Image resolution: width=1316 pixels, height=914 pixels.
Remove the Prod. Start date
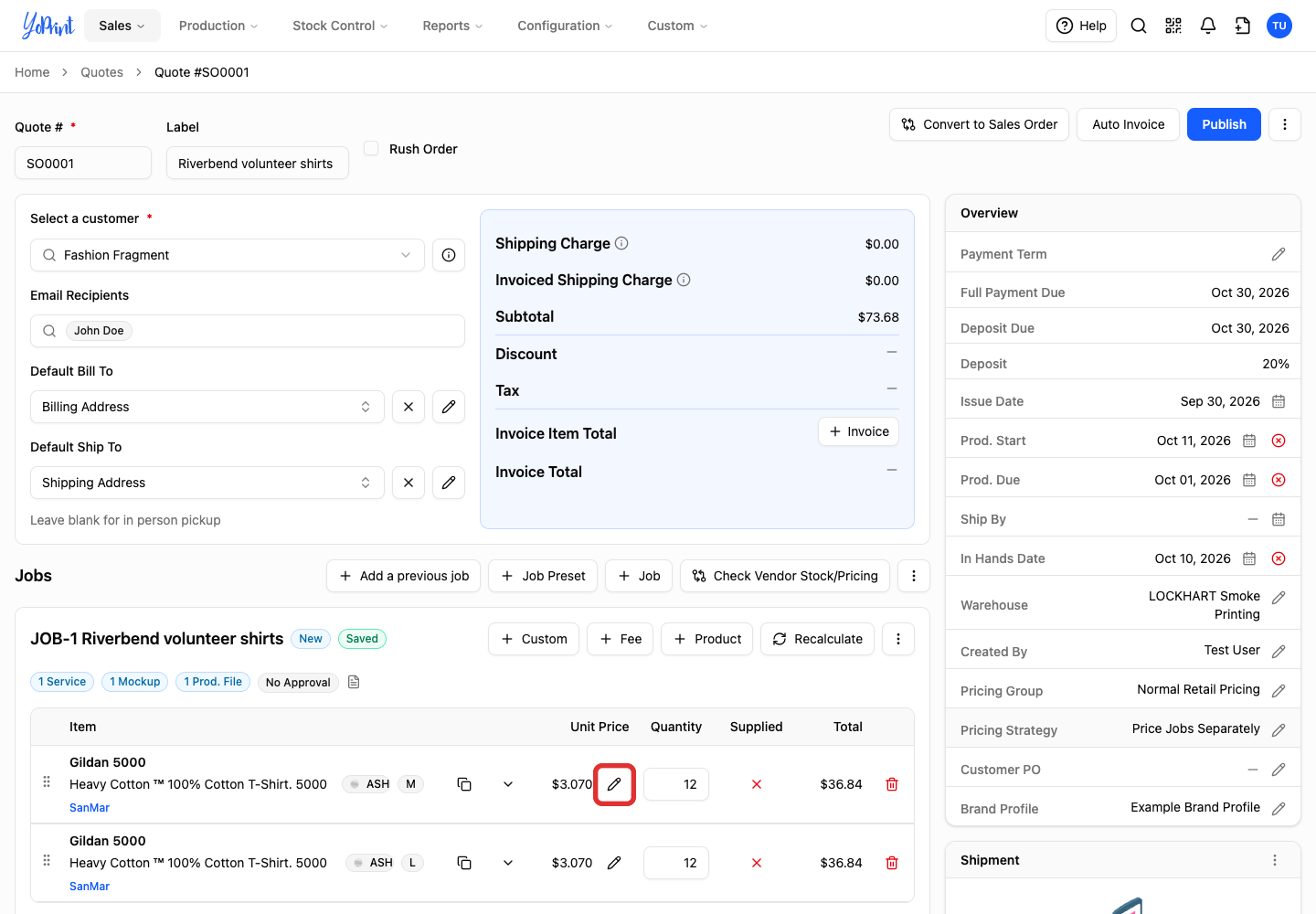(x=1279, y=441)
